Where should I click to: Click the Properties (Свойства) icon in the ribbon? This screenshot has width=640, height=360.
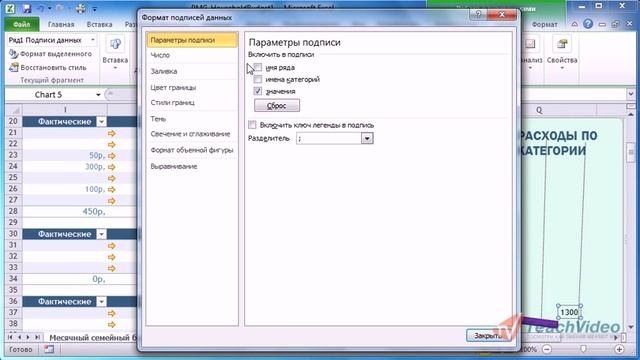tap(562, 44)
